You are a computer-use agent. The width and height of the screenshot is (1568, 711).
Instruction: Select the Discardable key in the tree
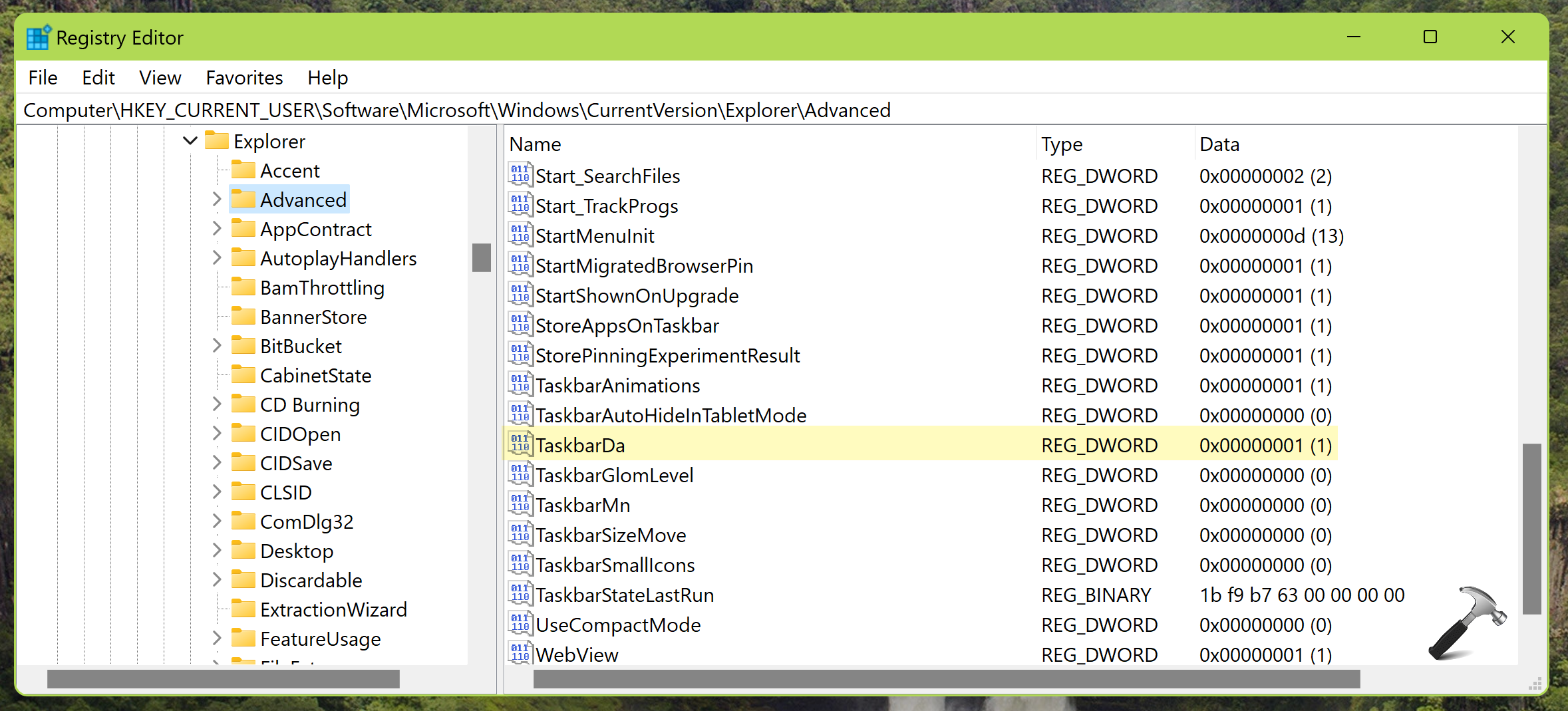click(311, 580)
